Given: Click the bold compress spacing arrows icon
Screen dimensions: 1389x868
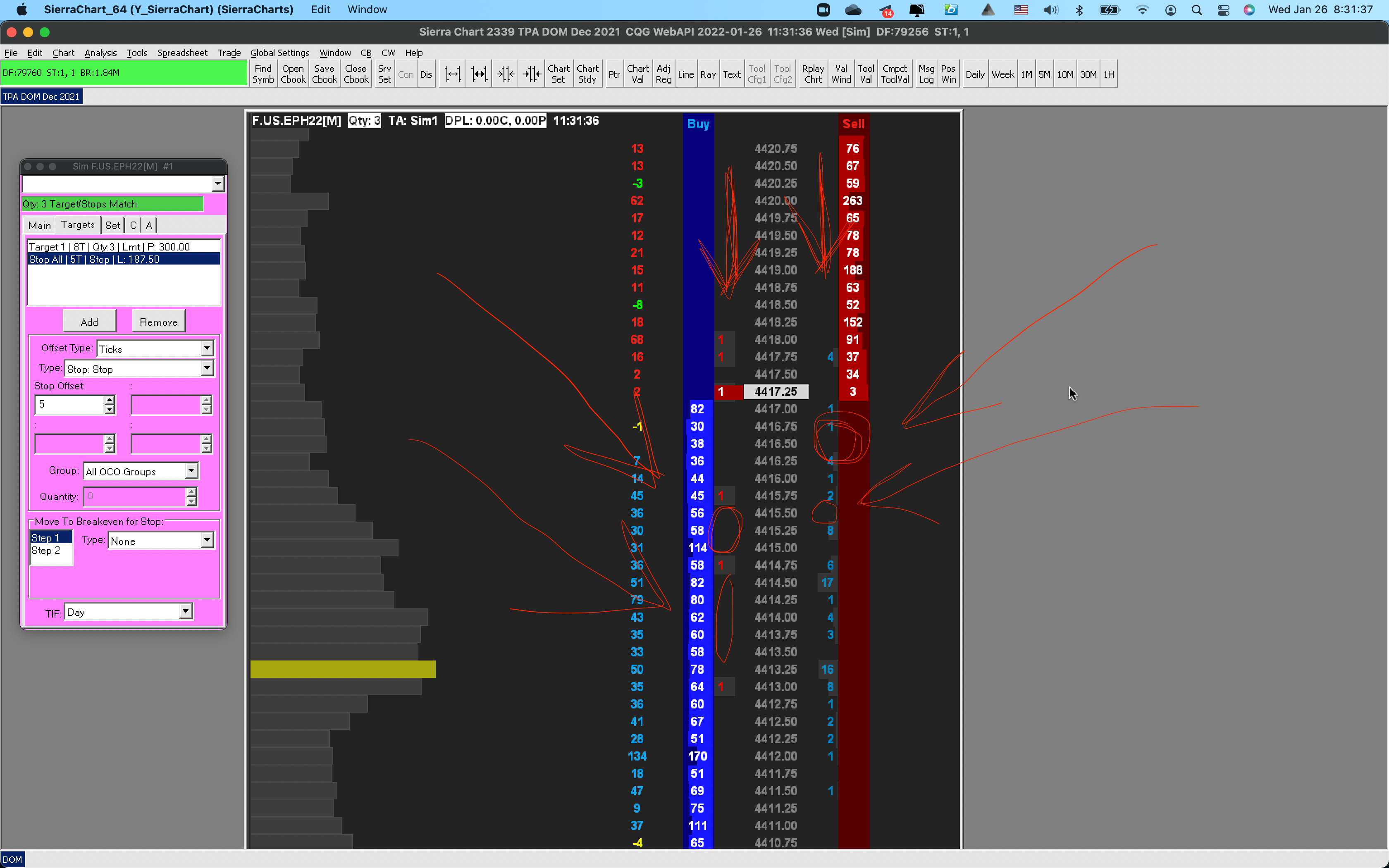Looking at the screenshot, I should [x=532, y=74].
